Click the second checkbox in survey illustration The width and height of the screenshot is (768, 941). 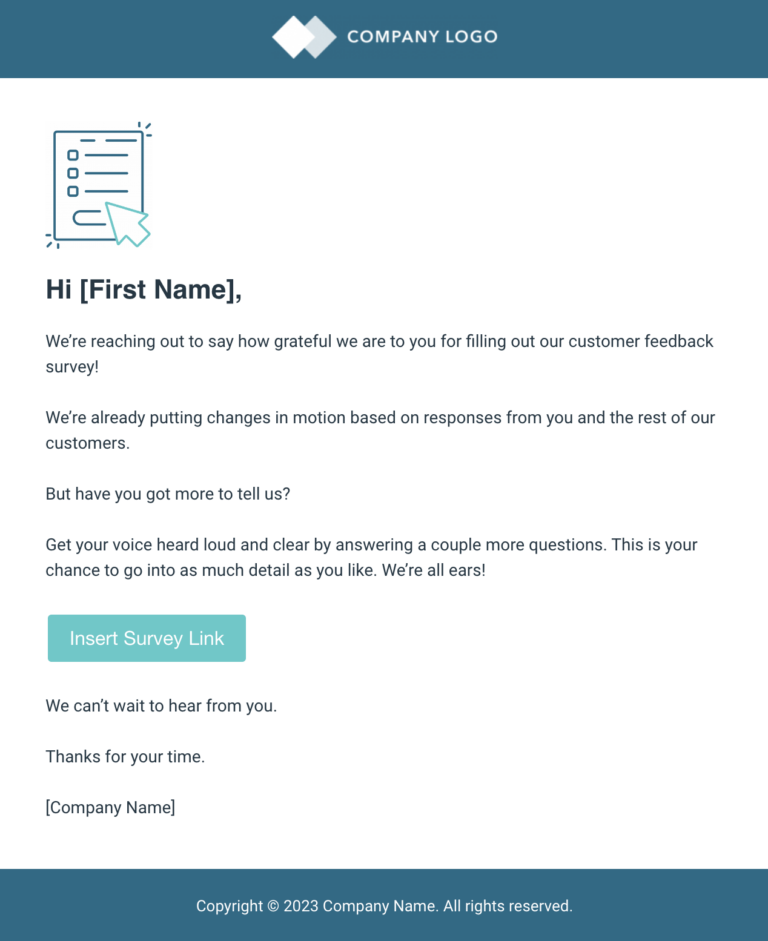pos(73,173)
